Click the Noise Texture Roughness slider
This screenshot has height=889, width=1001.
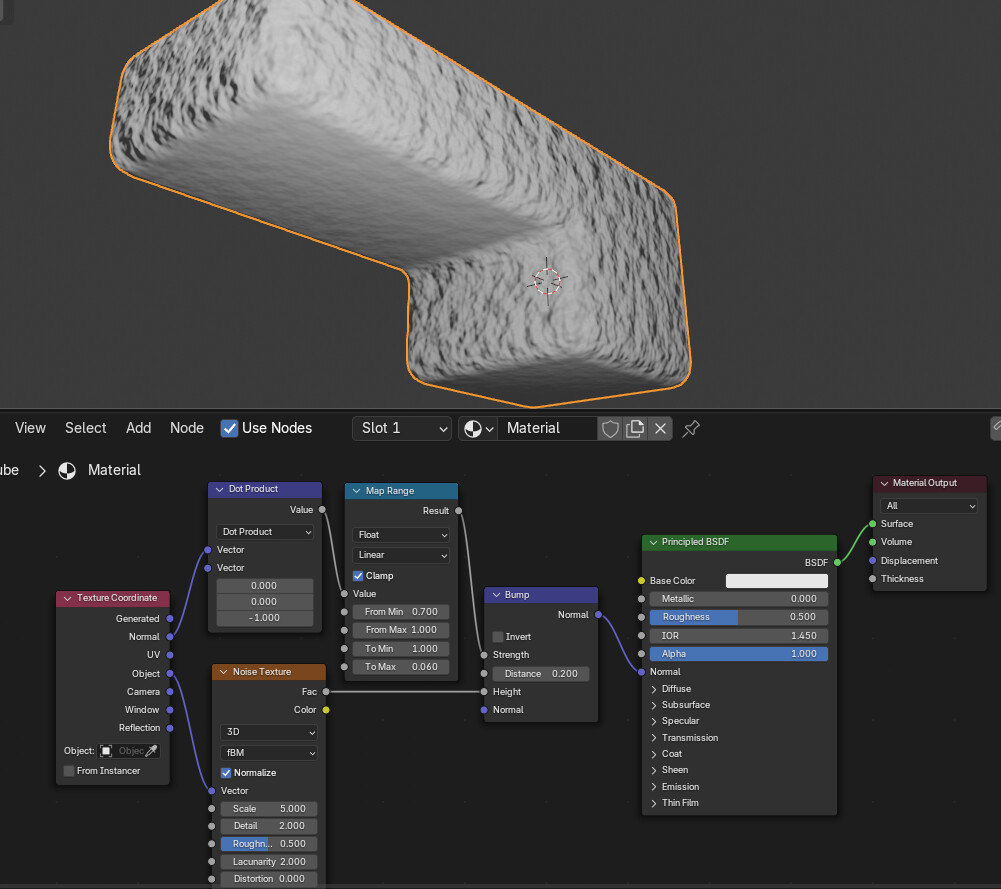click(x=269, y=844)
